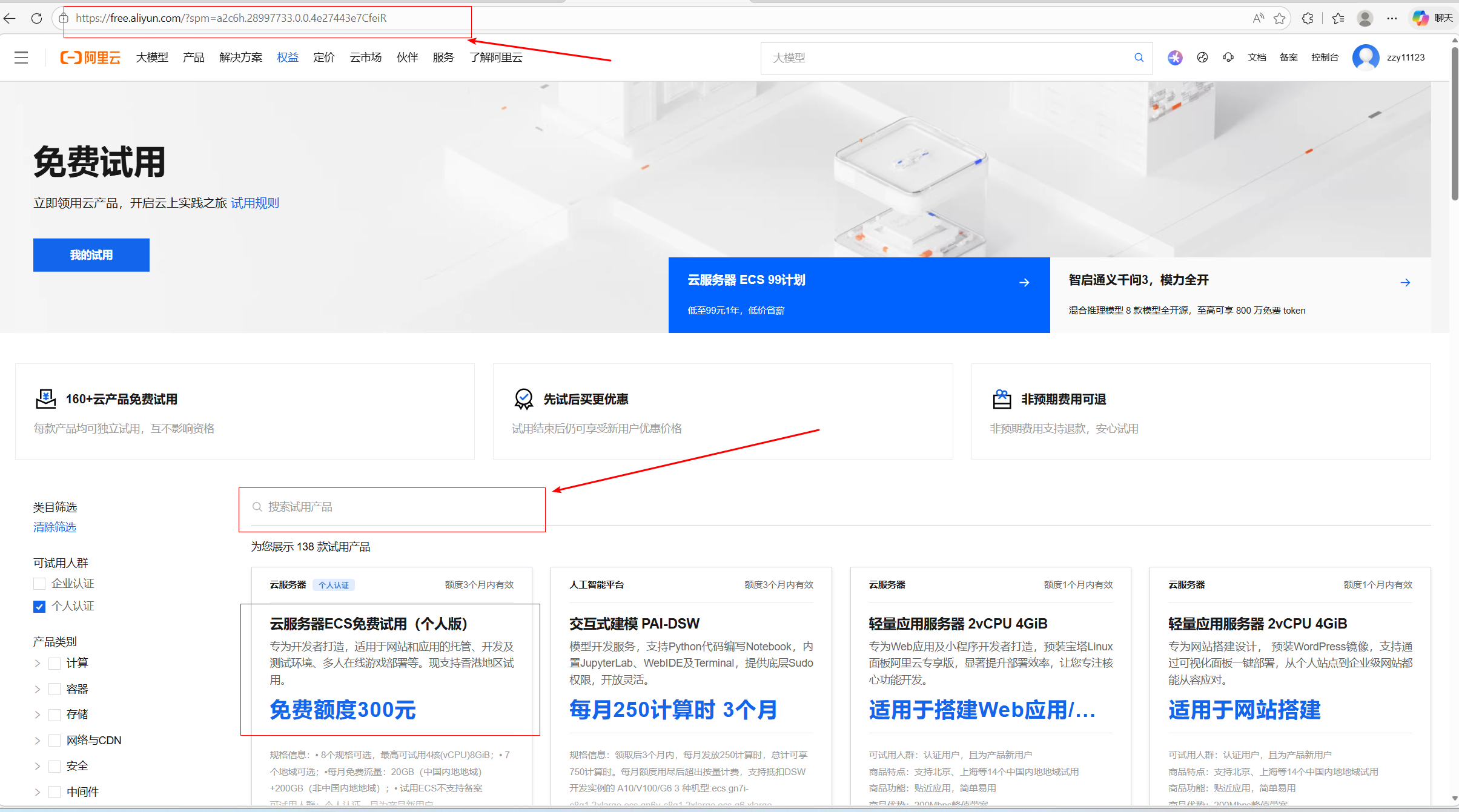The height and width of the screenshot is (812, 1459).
Task: Expand the 网络与CDN category chevron
Action: 38,741
